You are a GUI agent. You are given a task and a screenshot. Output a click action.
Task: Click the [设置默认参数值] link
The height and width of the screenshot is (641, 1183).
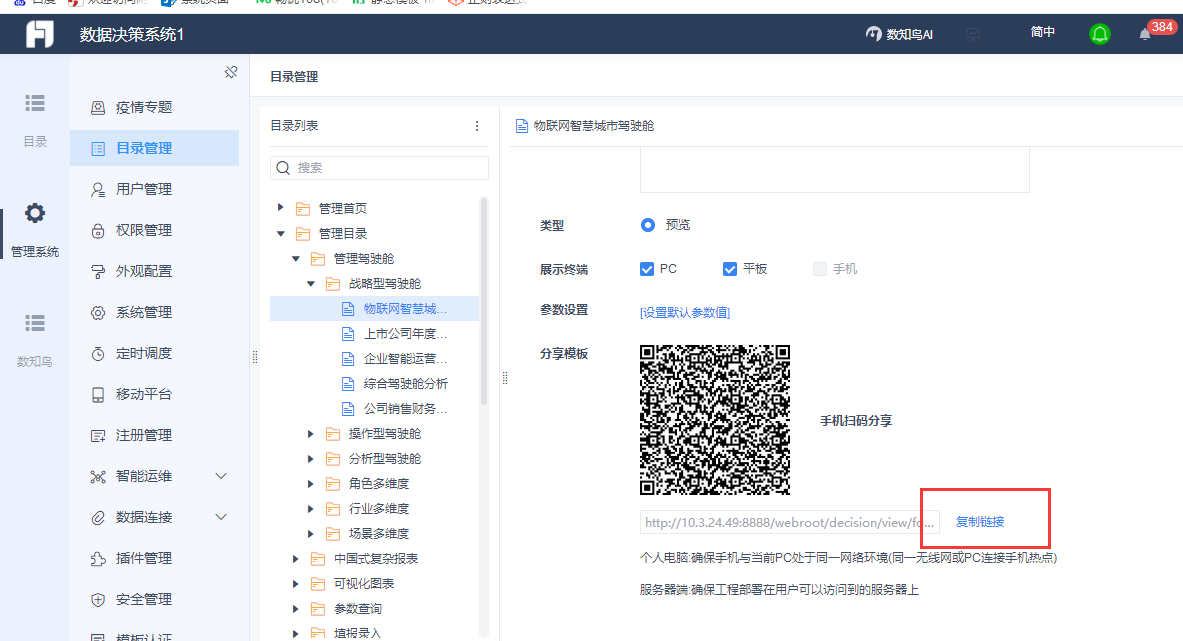(x=685, y=312)
